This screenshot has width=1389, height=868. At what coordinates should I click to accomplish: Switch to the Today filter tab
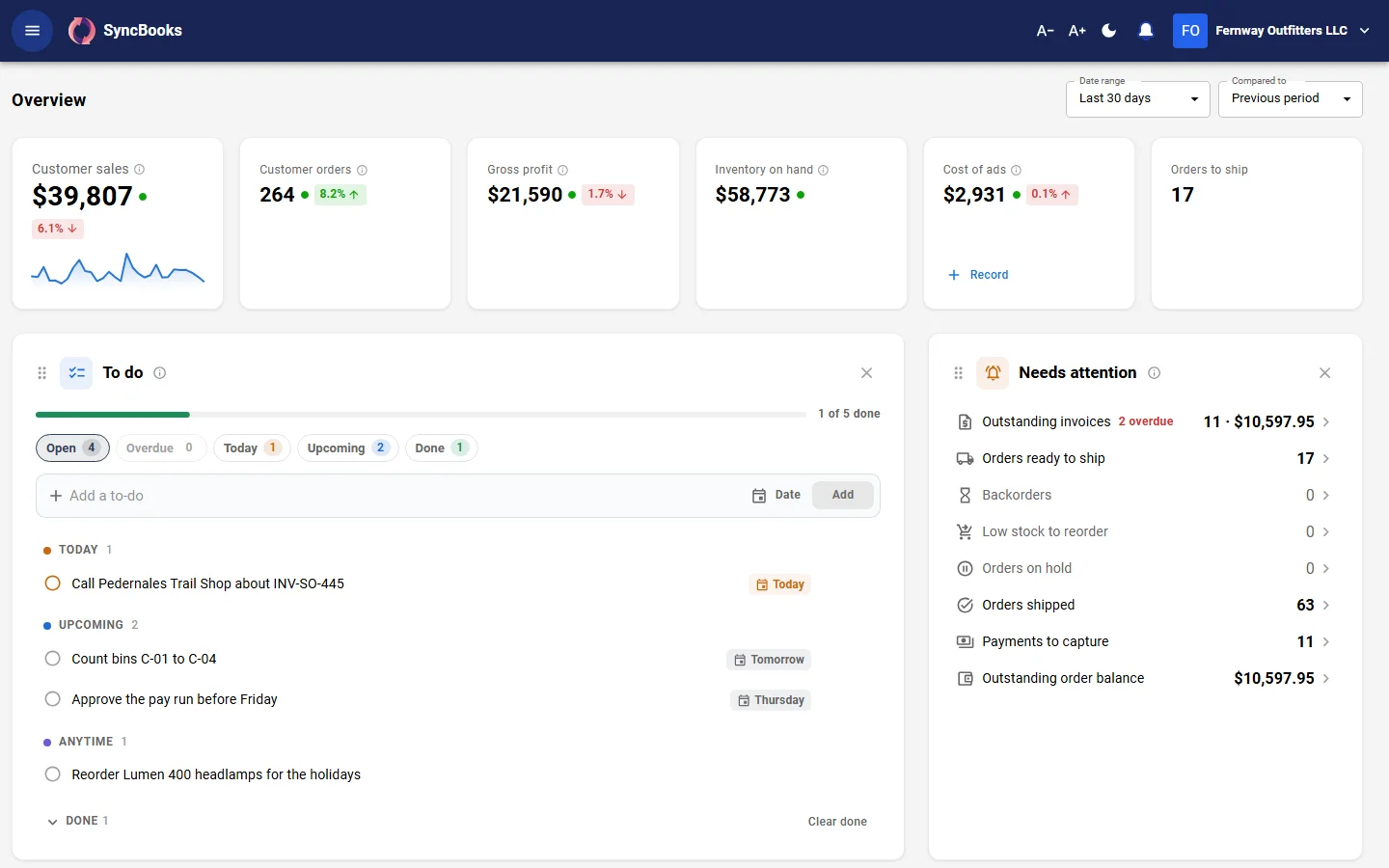252,448
